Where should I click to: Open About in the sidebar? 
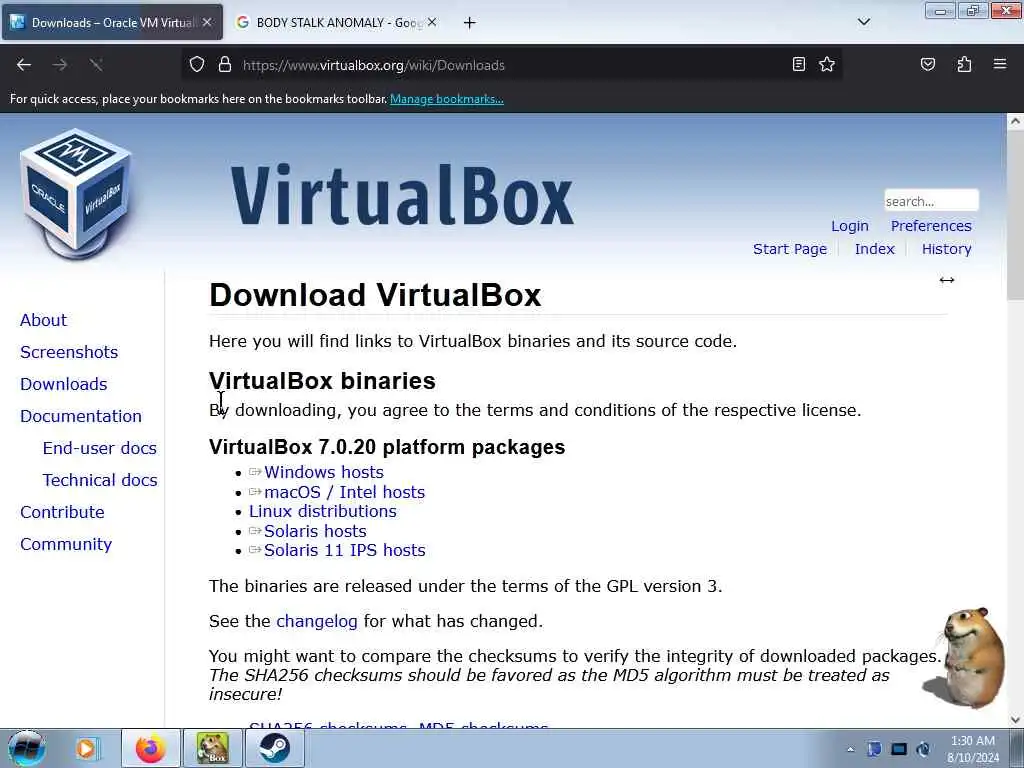coord(43,320)
